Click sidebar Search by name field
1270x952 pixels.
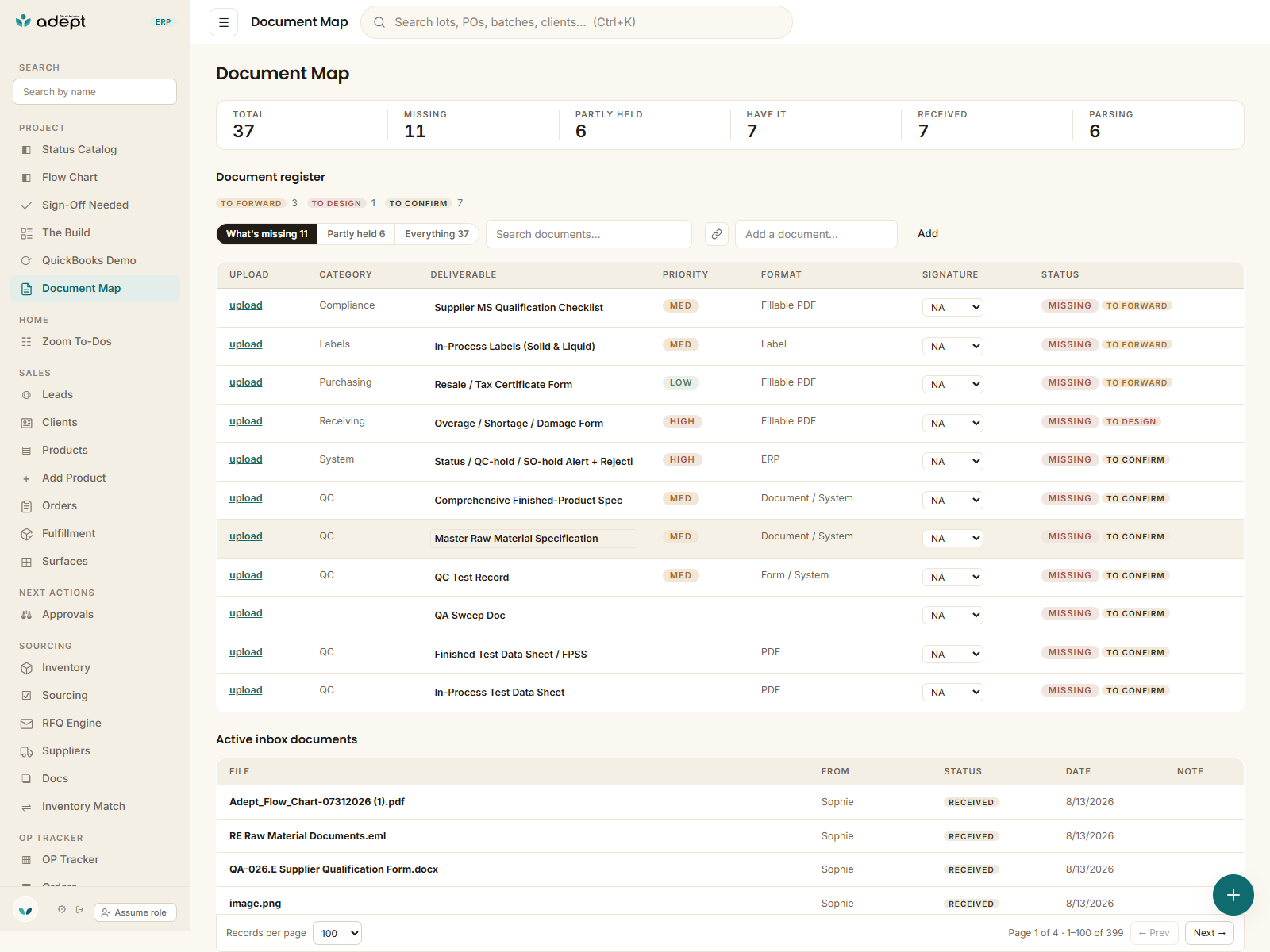point(94,91)
